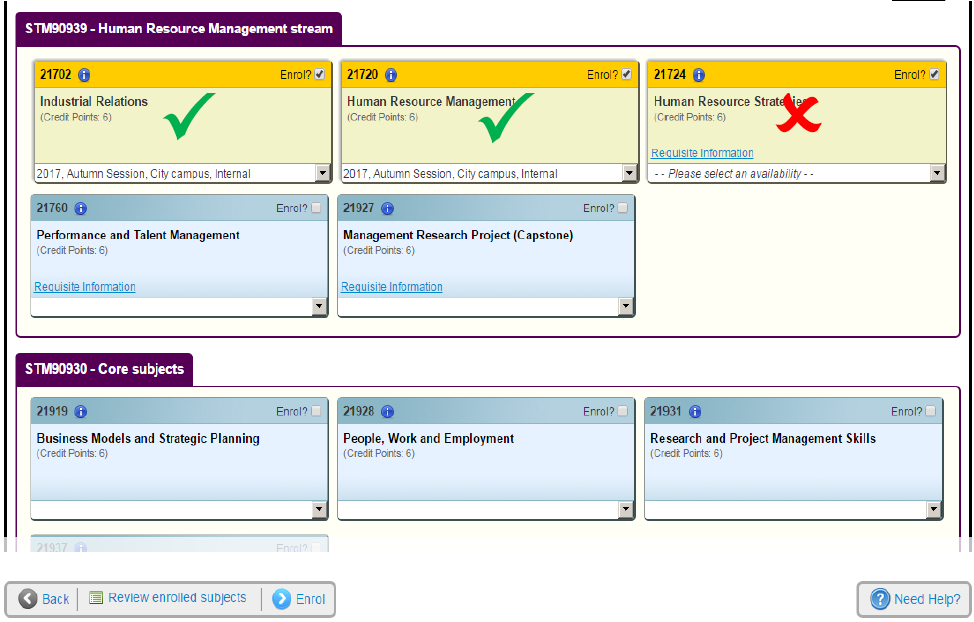Image resolution: width=974 pixels, height=622 pixels.
Task: Click Management Research Project (Capstone) title
Action: pyautogui.click(x=458, y=235)
